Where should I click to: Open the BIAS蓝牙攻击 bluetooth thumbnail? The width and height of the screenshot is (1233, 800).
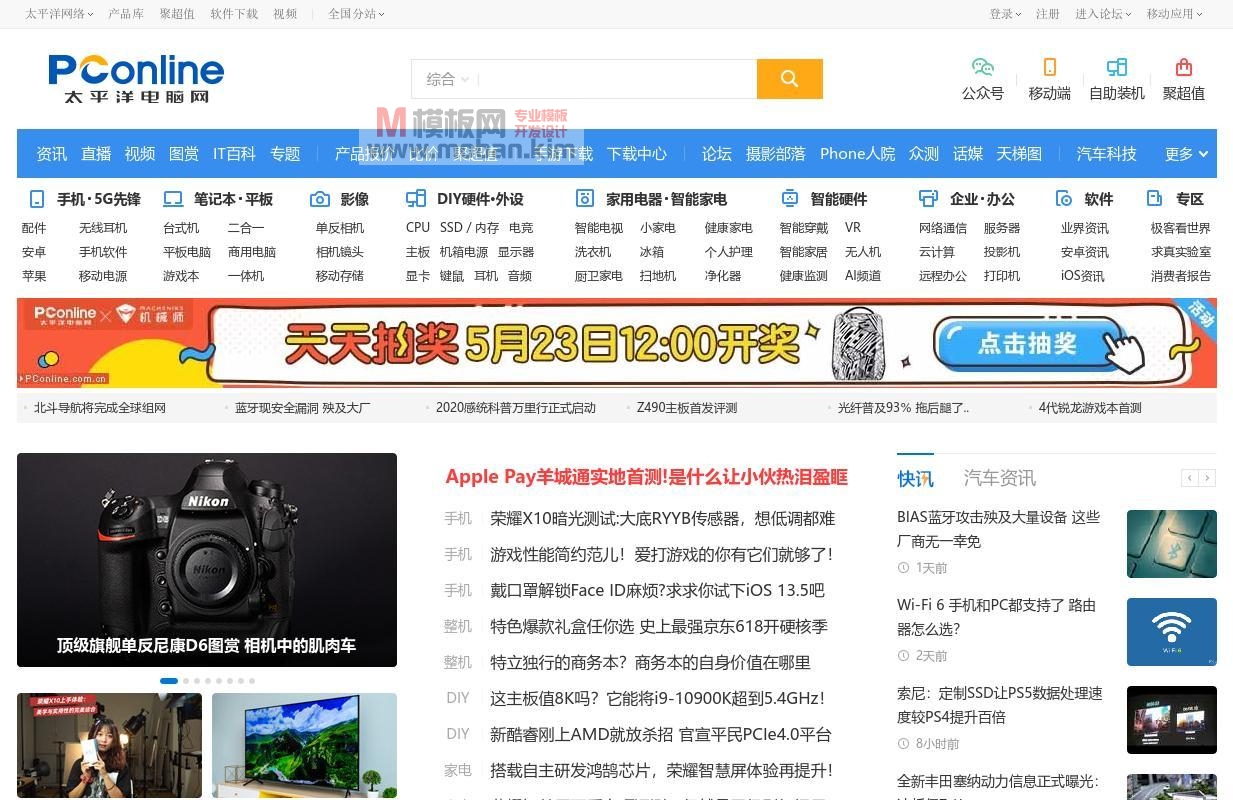1172,544
